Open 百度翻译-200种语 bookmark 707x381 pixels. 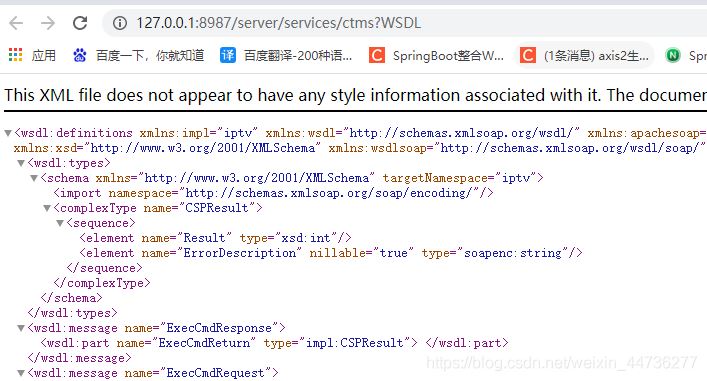coord(298,55)
